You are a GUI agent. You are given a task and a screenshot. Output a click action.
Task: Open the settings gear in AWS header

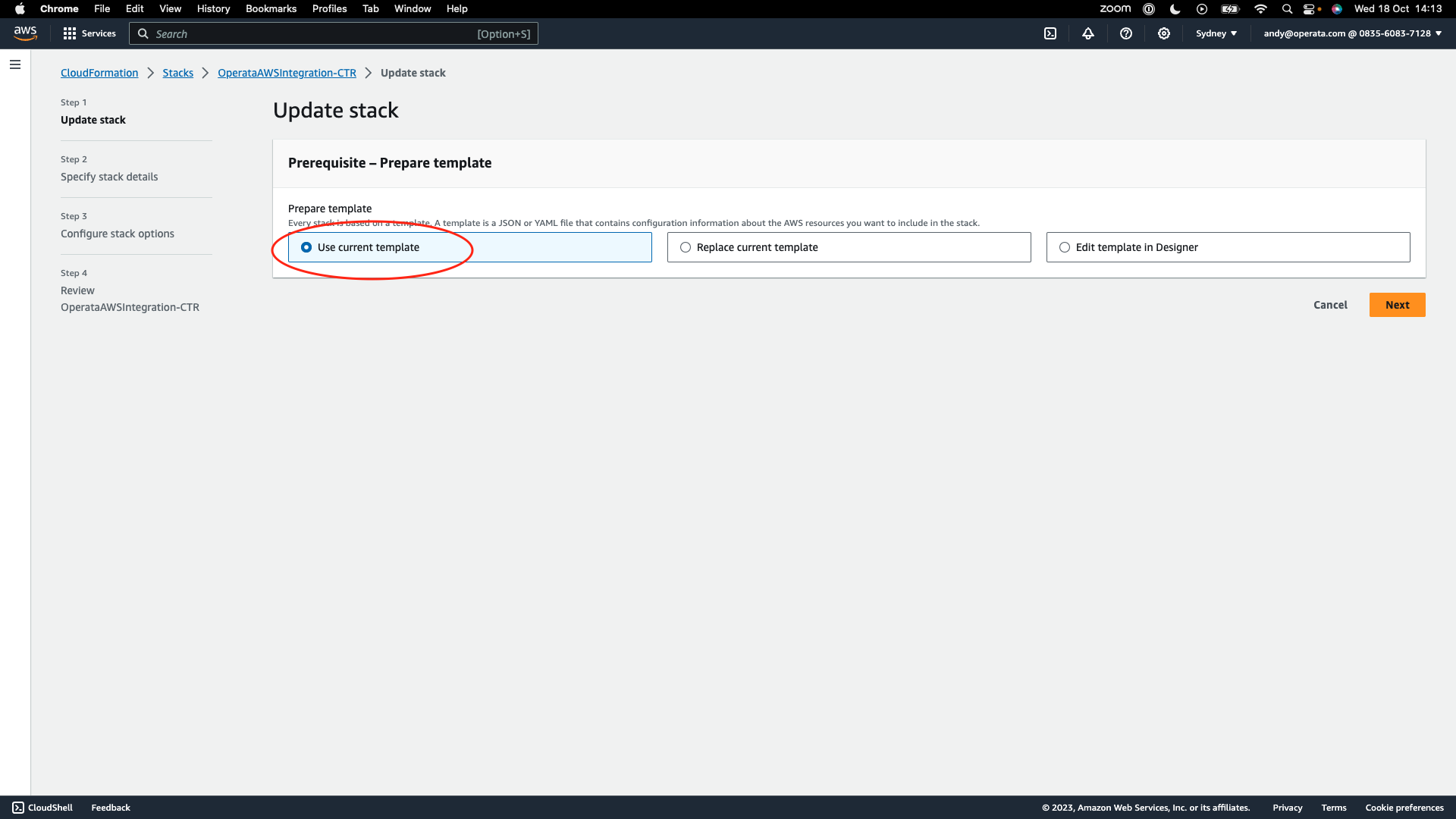click(x=1164, y=33)
